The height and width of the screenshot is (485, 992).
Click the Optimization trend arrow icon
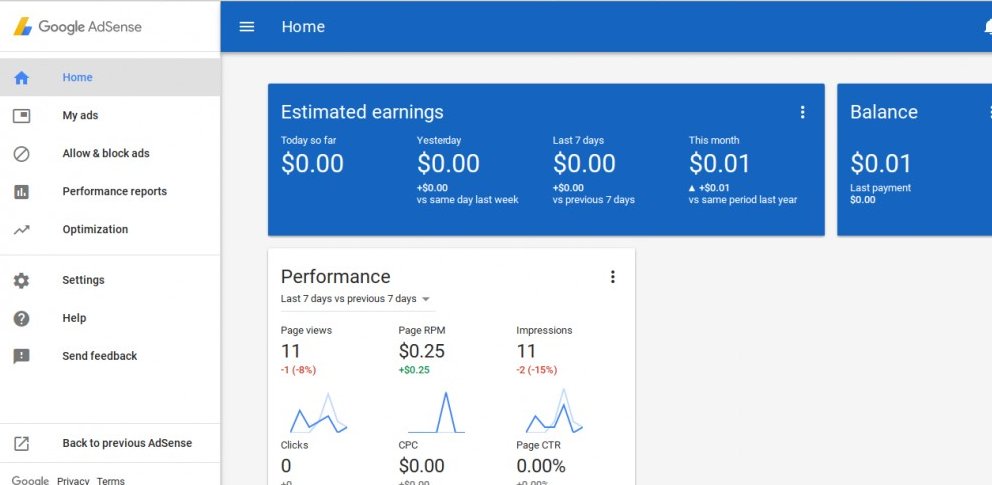(x=22, y=230)
